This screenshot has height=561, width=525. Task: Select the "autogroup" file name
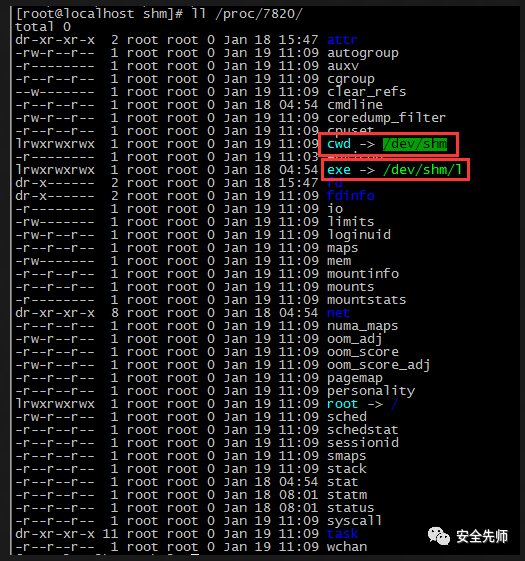[x=363, y=53]
